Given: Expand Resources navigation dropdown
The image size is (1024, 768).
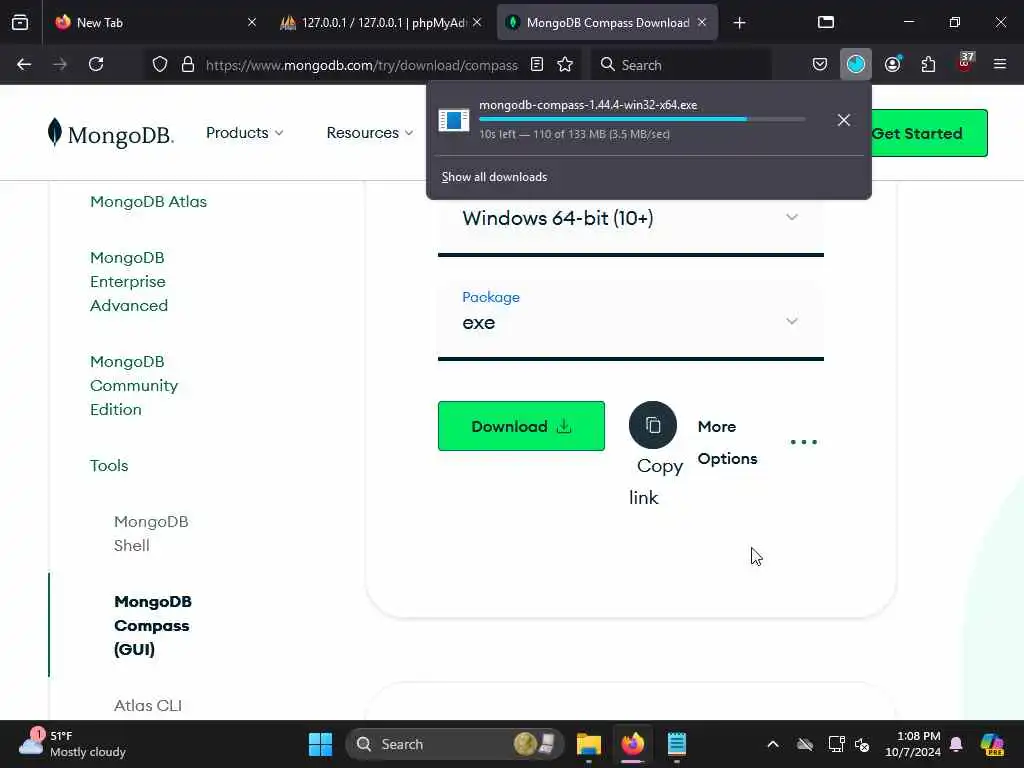Looking at the screenshot, I should [x=370, y=133].
